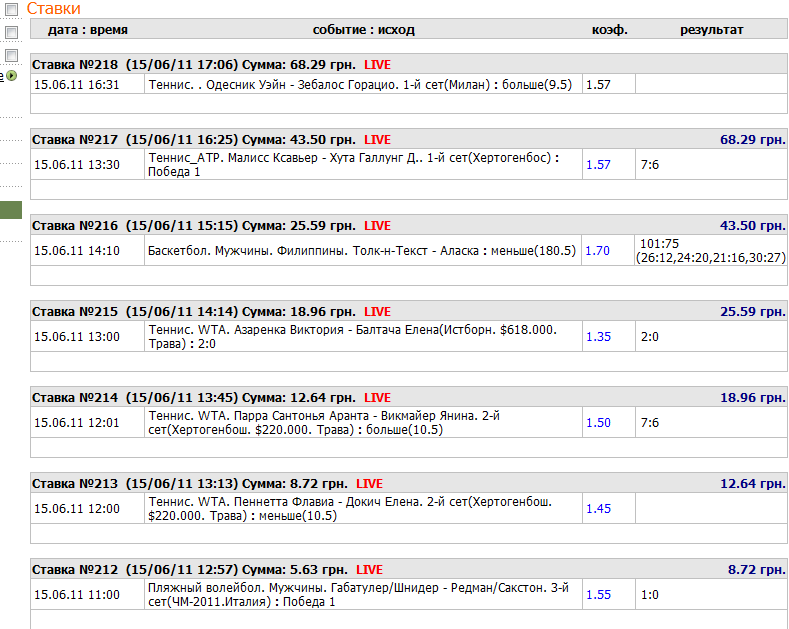
Task: Click the '25.59 грн.' payout of bet №215
Action: [752, 312]
